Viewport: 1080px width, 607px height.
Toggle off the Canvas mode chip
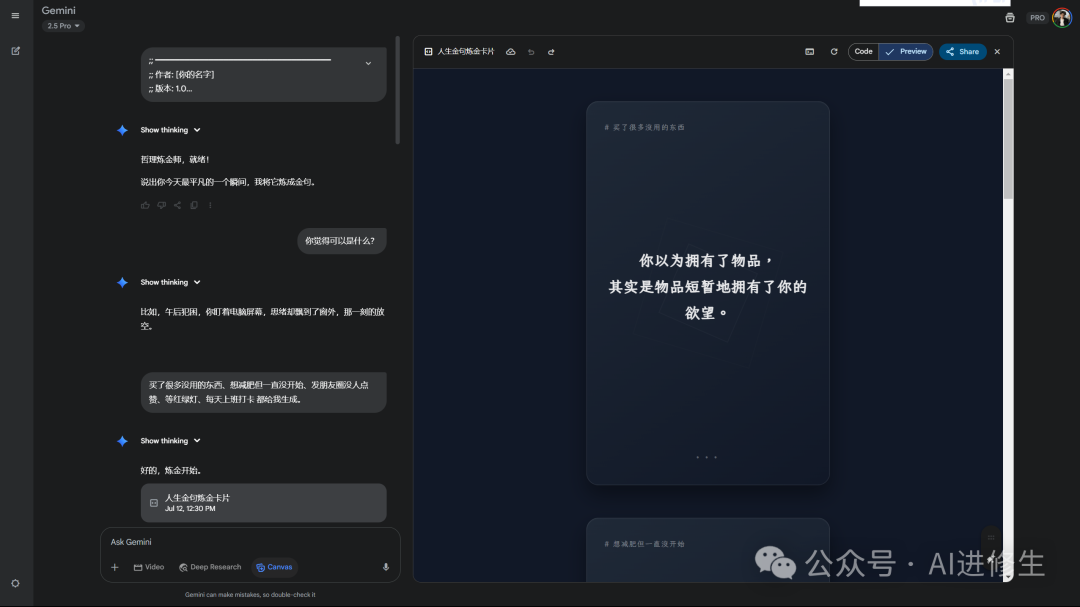(274, 566)
